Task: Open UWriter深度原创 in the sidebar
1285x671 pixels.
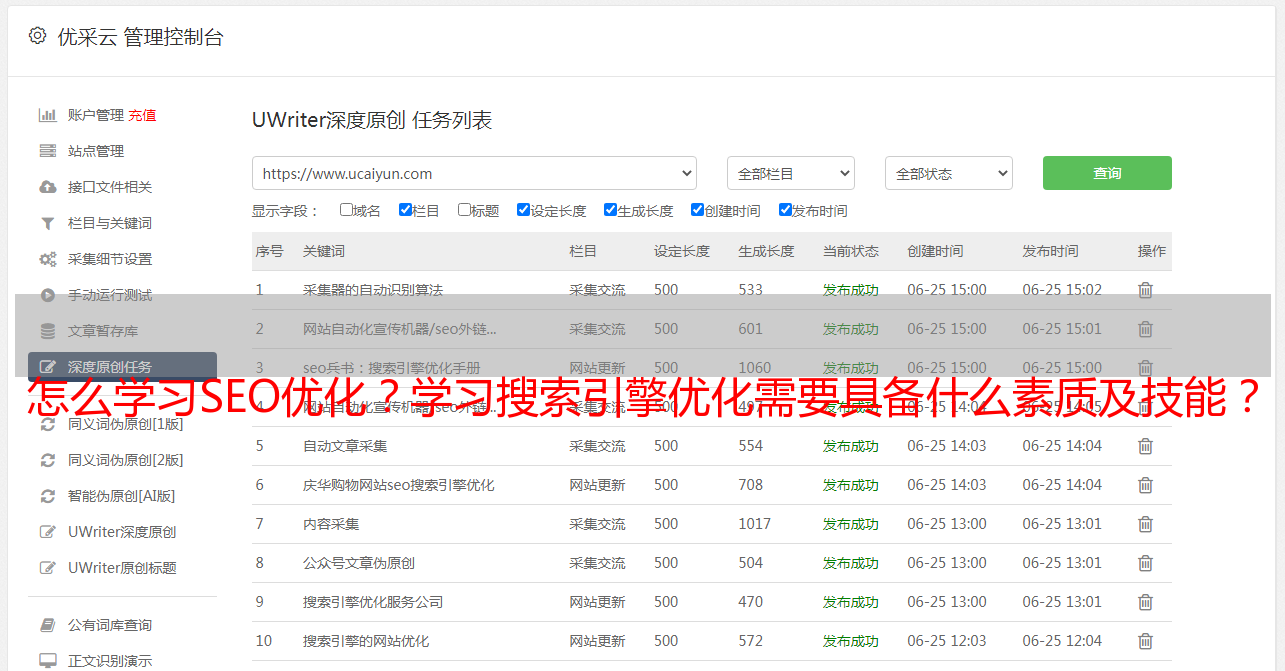Action: (122, 532)
